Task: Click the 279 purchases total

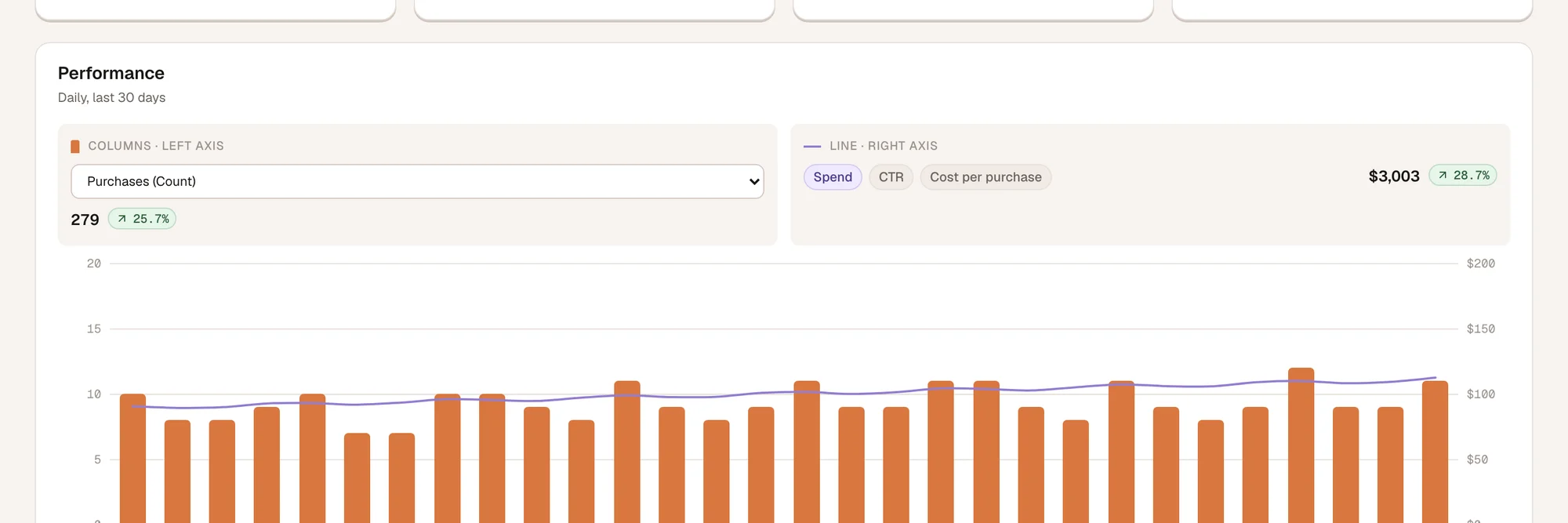Action: [85, 220]
